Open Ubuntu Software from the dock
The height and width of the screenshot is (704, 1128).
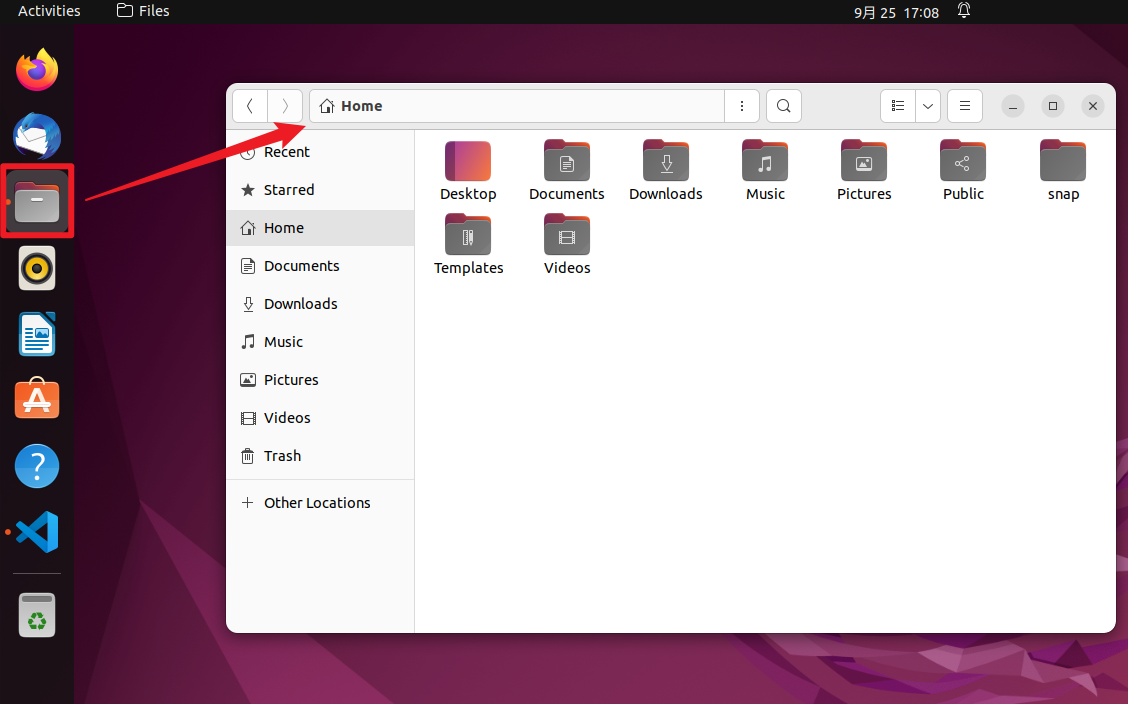click(x=36, y=400)
